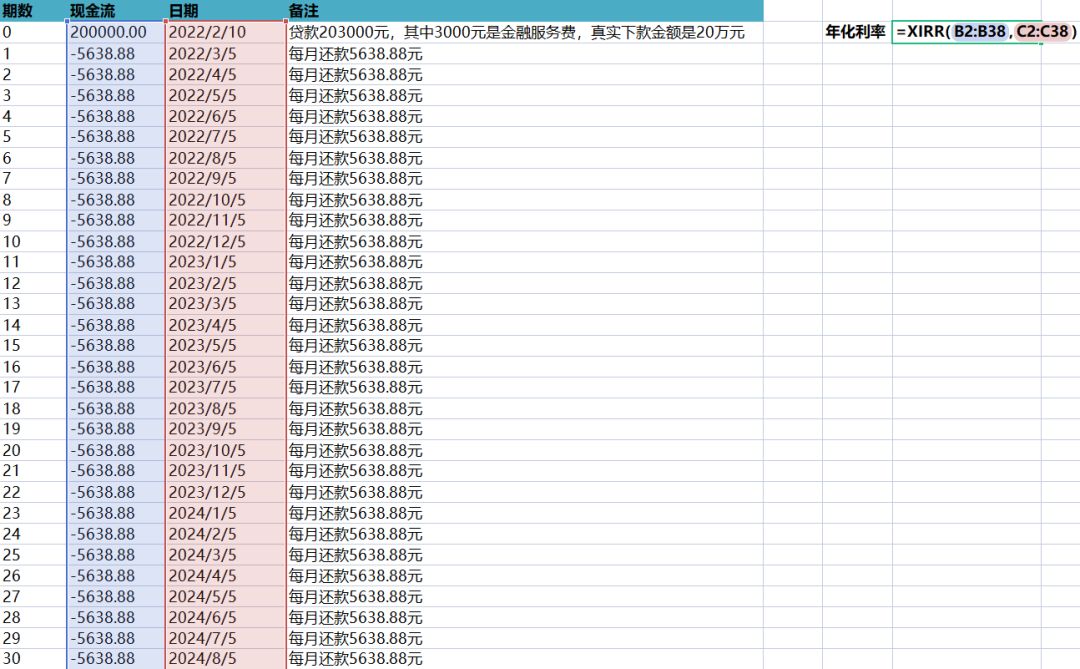This screenshot has width=1080, height=669.
Task: Select the date cell 2024/3/5
Action: click(x=226, y=555)
